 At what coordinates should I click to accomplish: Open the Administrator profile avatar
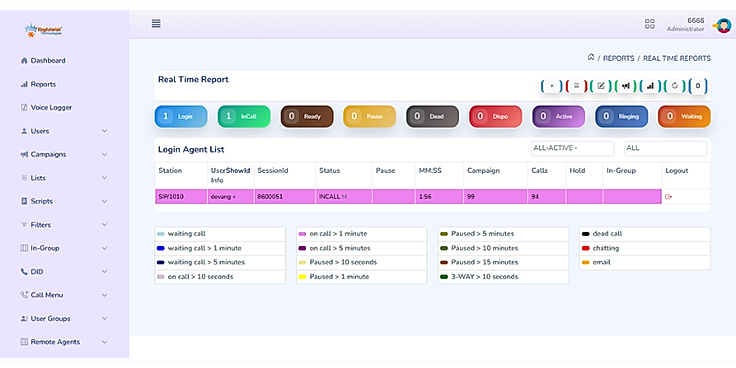(722, 25)
